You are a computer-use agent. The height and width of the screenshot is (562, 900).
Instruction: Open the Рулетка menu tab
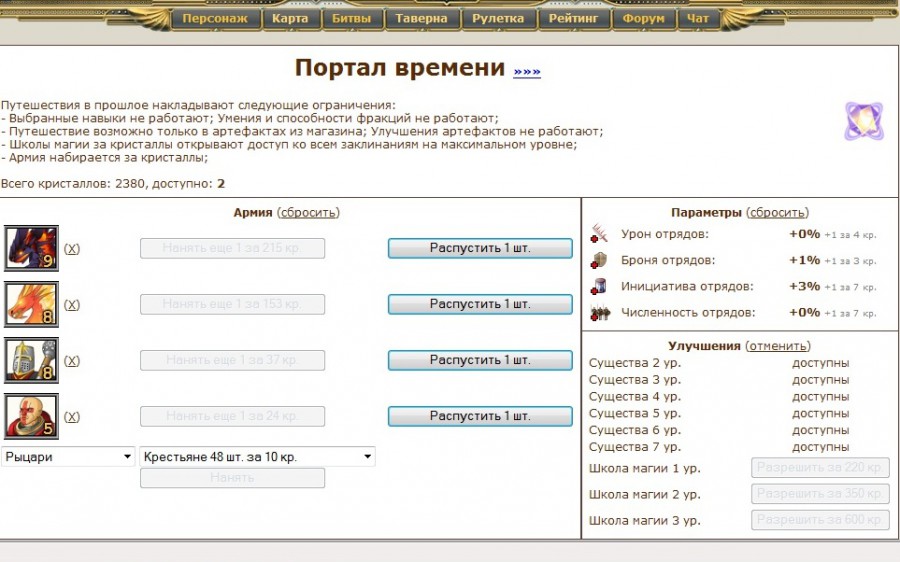coord(499,18)
